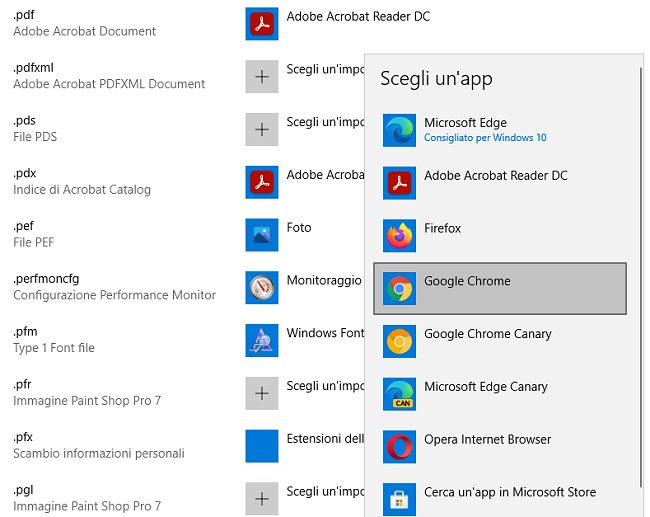This screenshot has width=650, height=517.
Task: Click Indice di Acrobat Catalog text
Action: pos(82,189)
